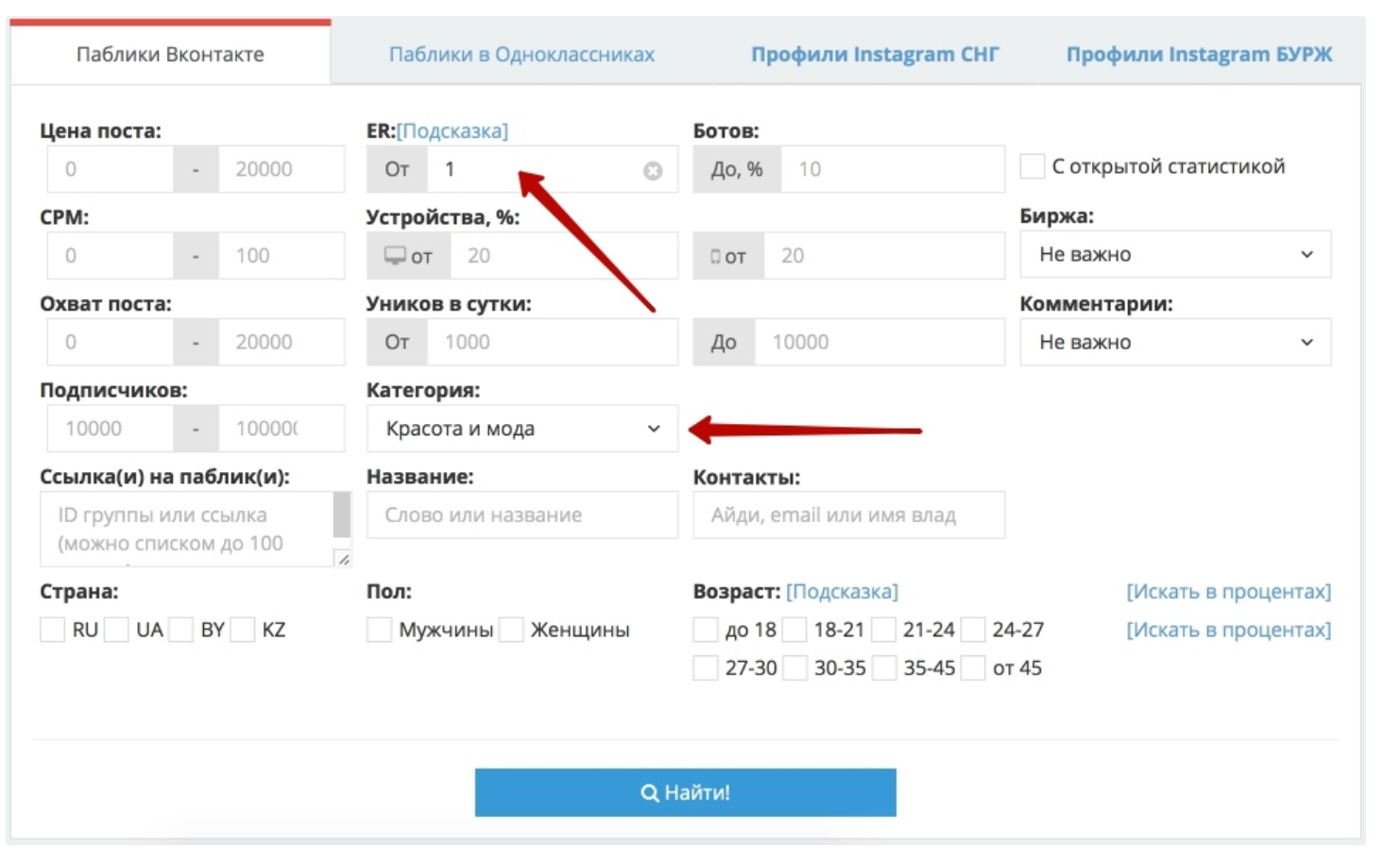Click the mobile device percent field
Viewport: 1400px width, 863px height.
coord(884,256)
